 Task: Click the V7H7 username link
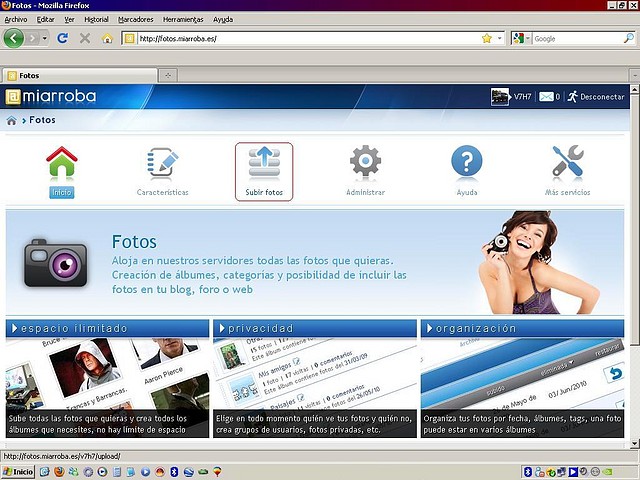point(522,97)
